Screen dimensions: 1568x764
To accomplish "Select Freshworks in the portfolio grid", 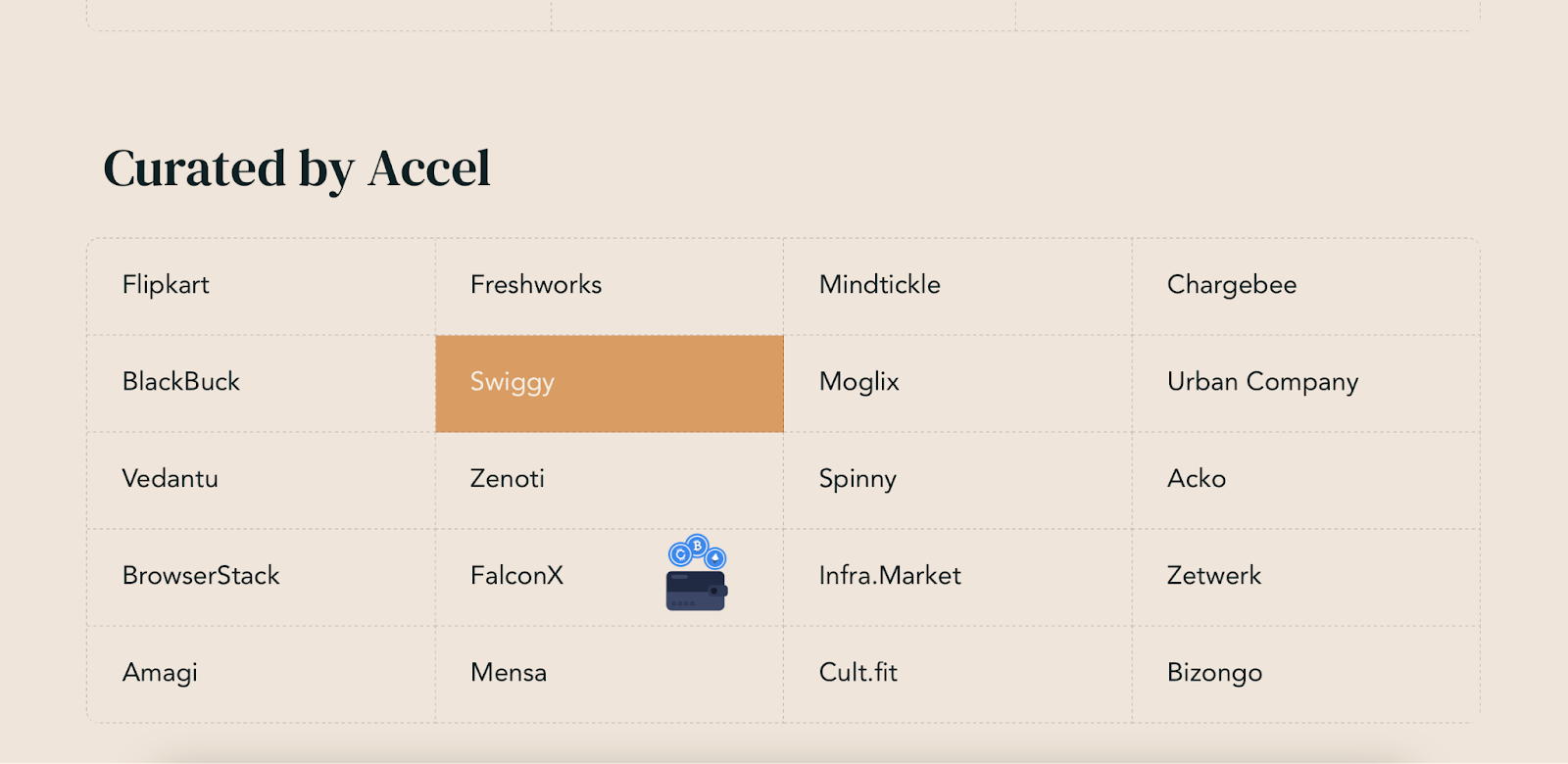I will pyautogui.click(x=610, y=286).
